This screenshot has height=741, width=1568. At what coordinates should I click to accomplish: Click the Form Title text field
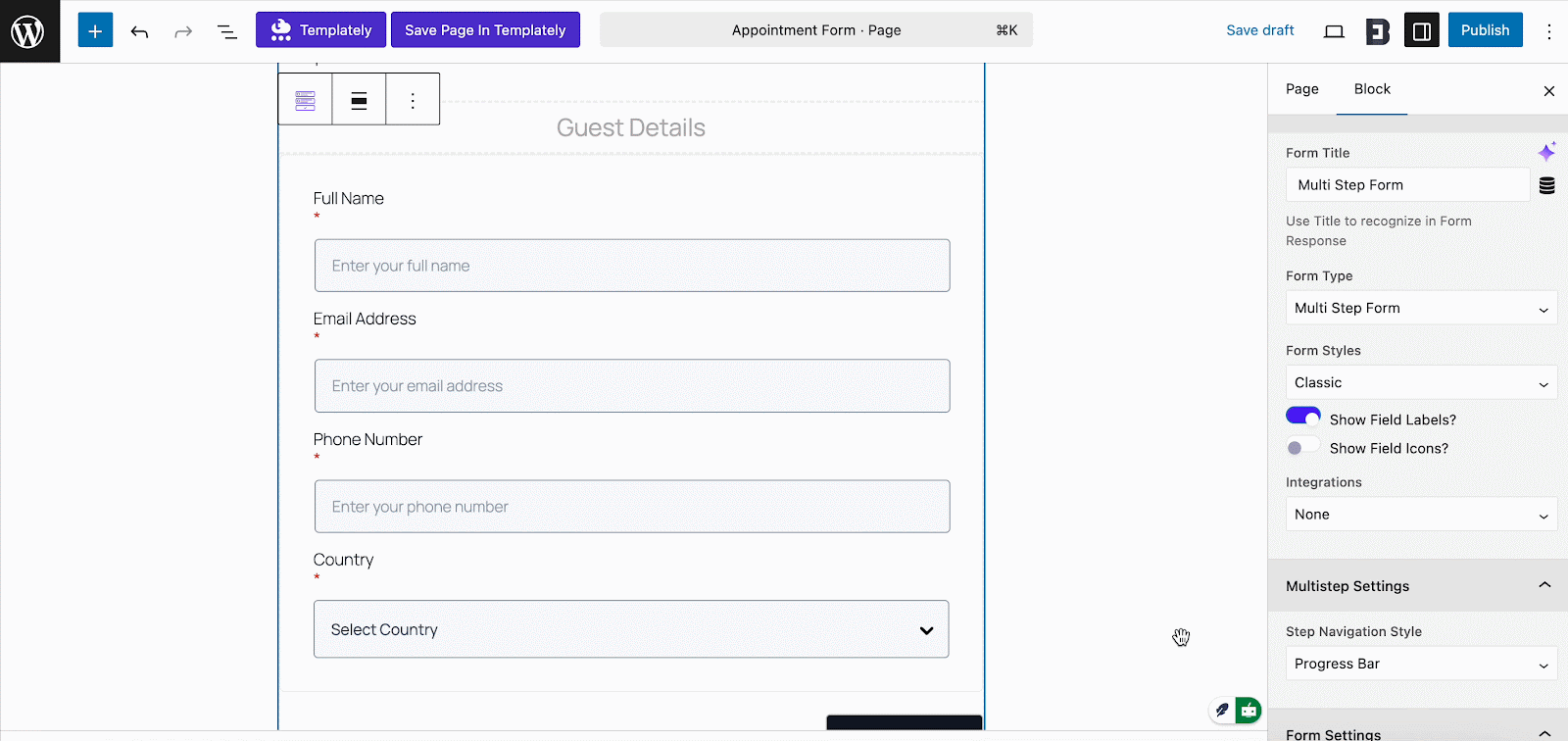[x=1407, y=185]
